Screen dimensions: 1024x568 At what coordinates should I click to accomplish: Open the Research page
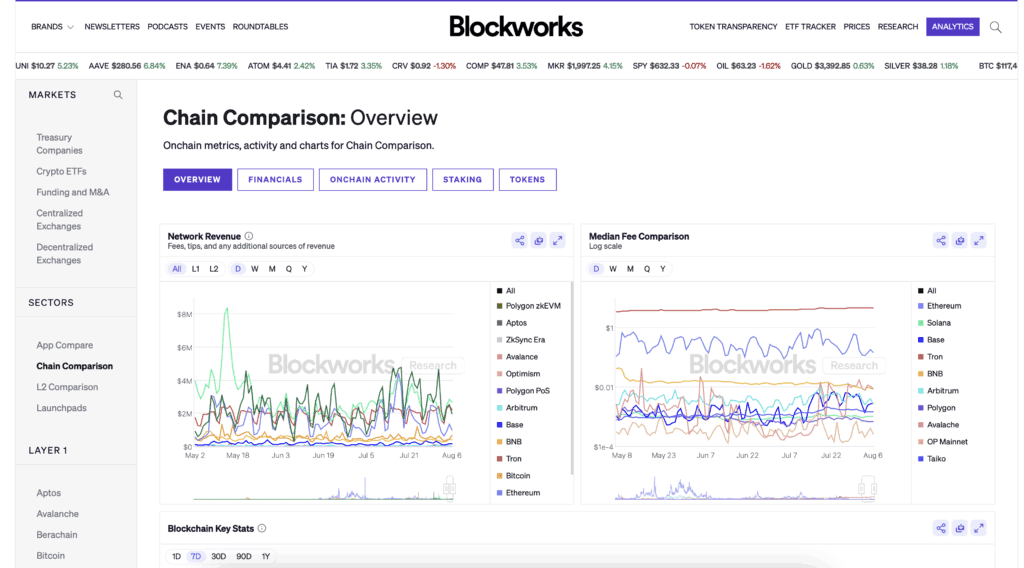pos(898,27)
